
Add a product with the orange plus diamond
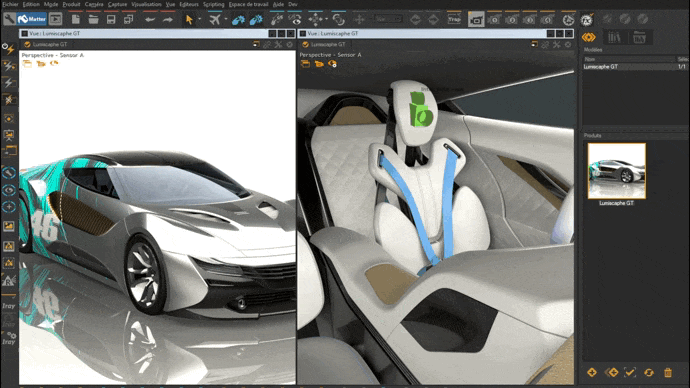(592, 373)
